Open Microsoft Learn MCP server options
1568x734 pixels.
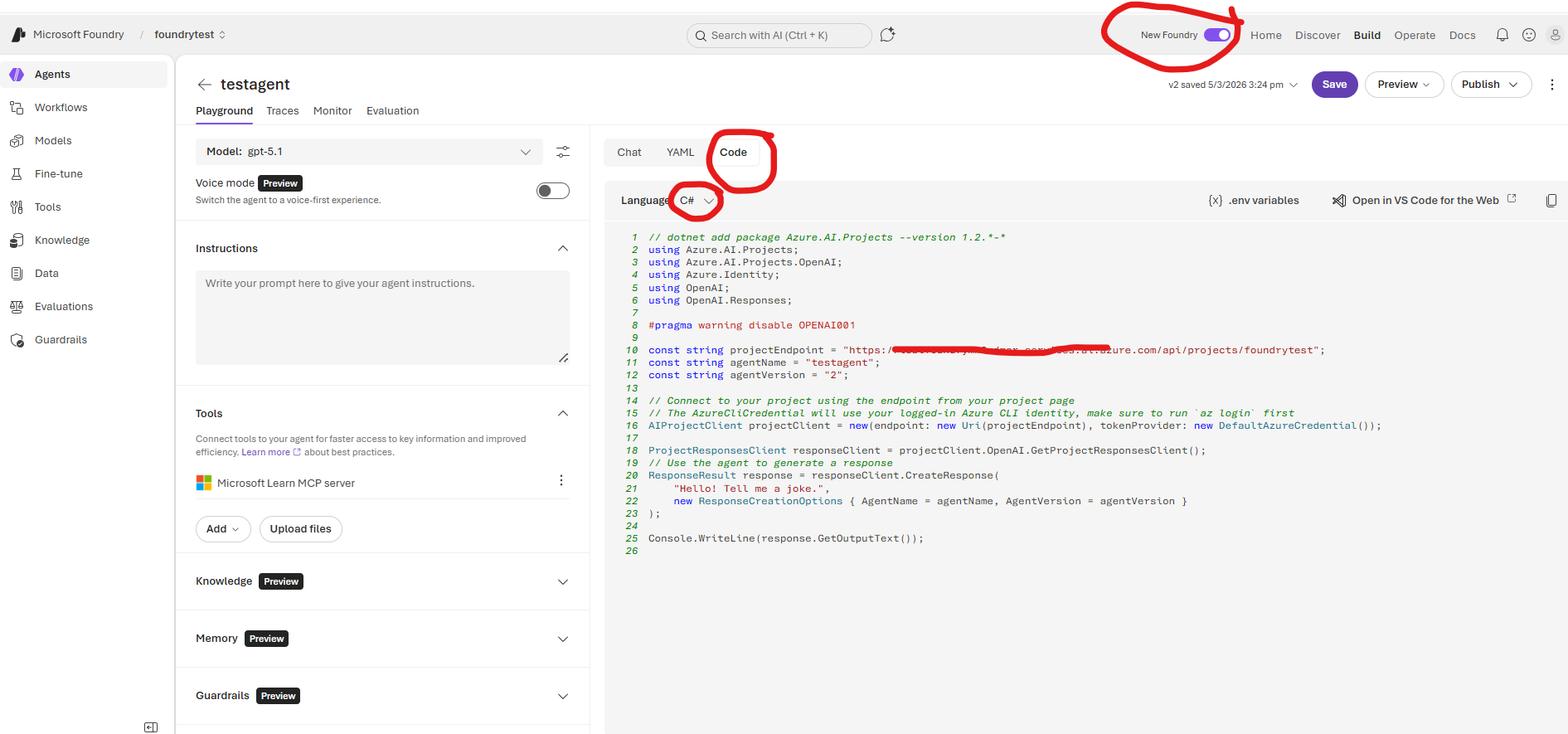(x=561, y=481)
